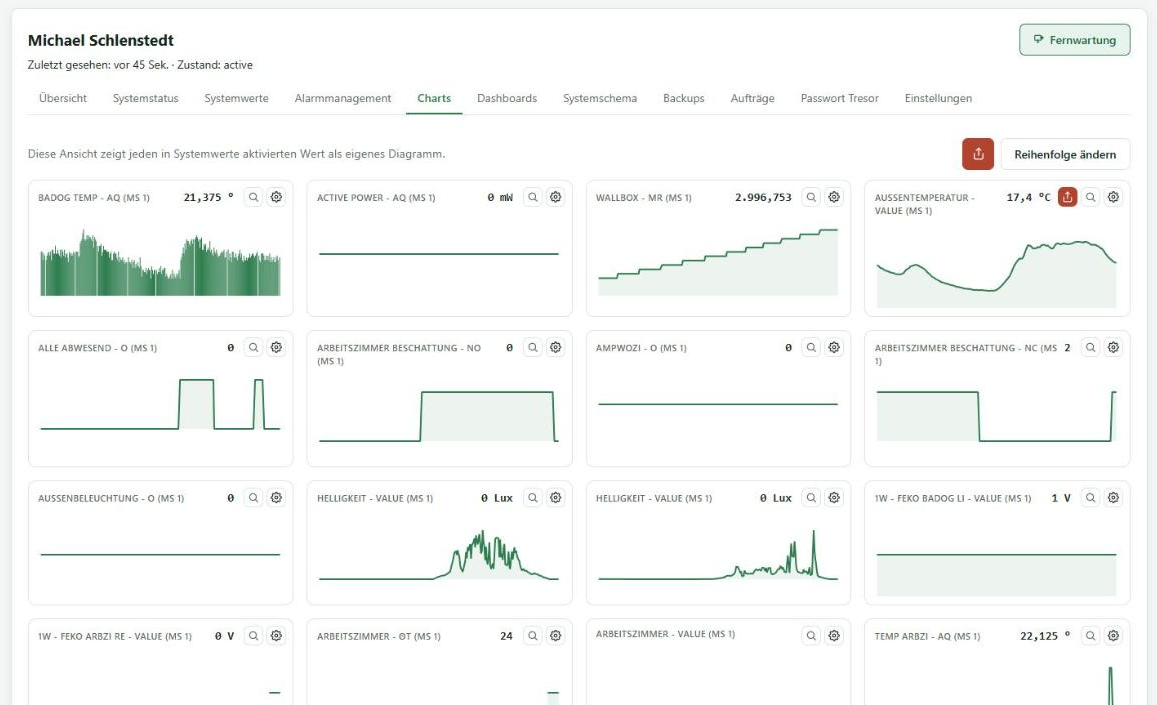Open AMPWOZI - O settings gear
The image size is (1157, 705).
click(x=834, y=347)
